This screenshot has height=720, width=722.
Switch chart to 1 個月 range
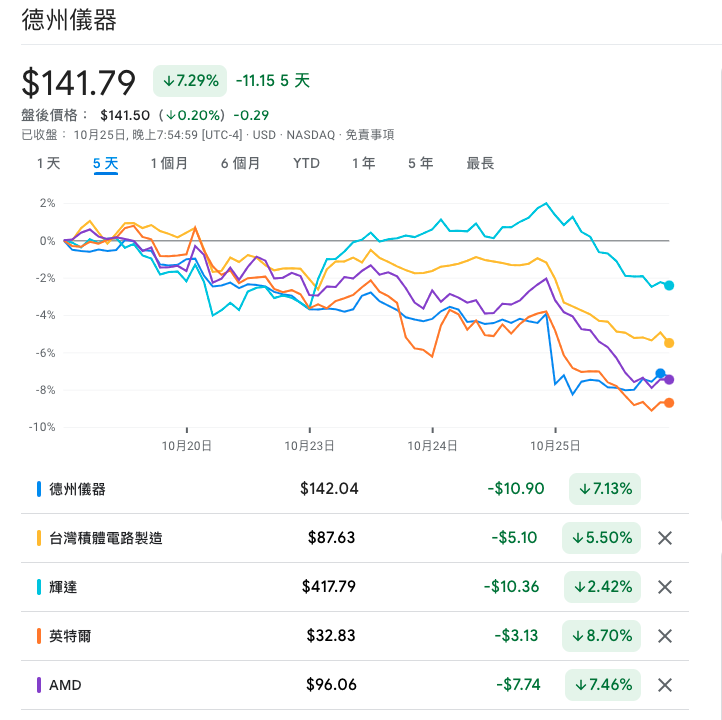click(x=169, y=163)
